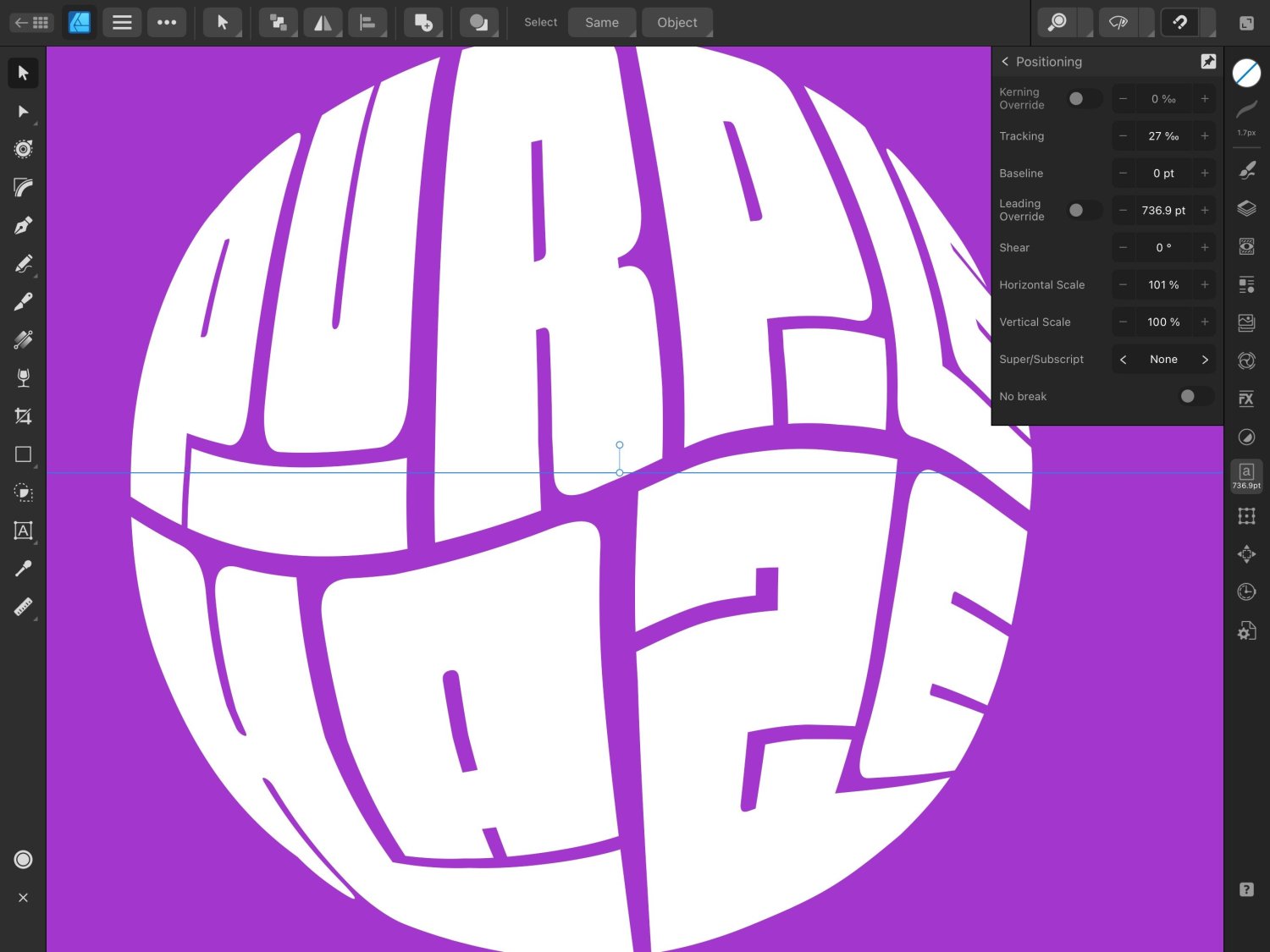Open the History studio panel
1270x952 pixels.
coord(1246,592)
